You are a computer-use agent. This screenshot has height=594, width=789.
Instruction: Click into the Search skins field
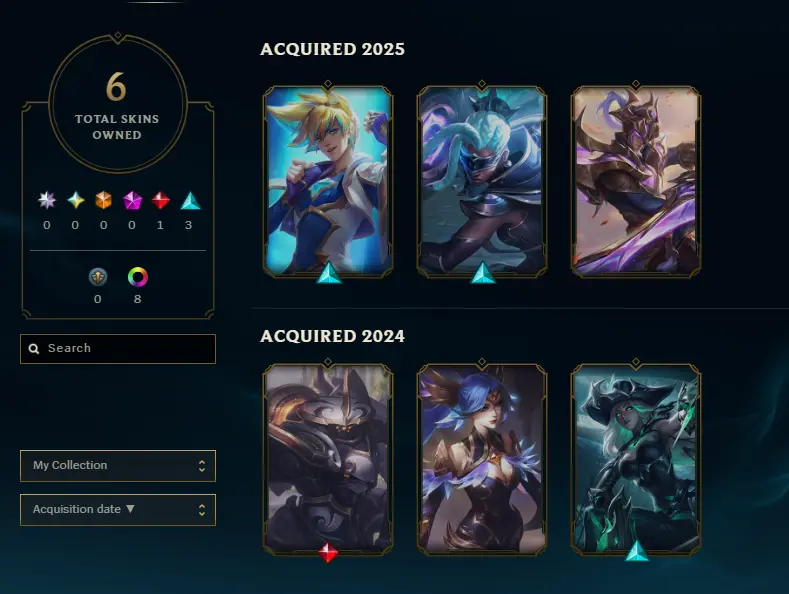pos(118,348)
